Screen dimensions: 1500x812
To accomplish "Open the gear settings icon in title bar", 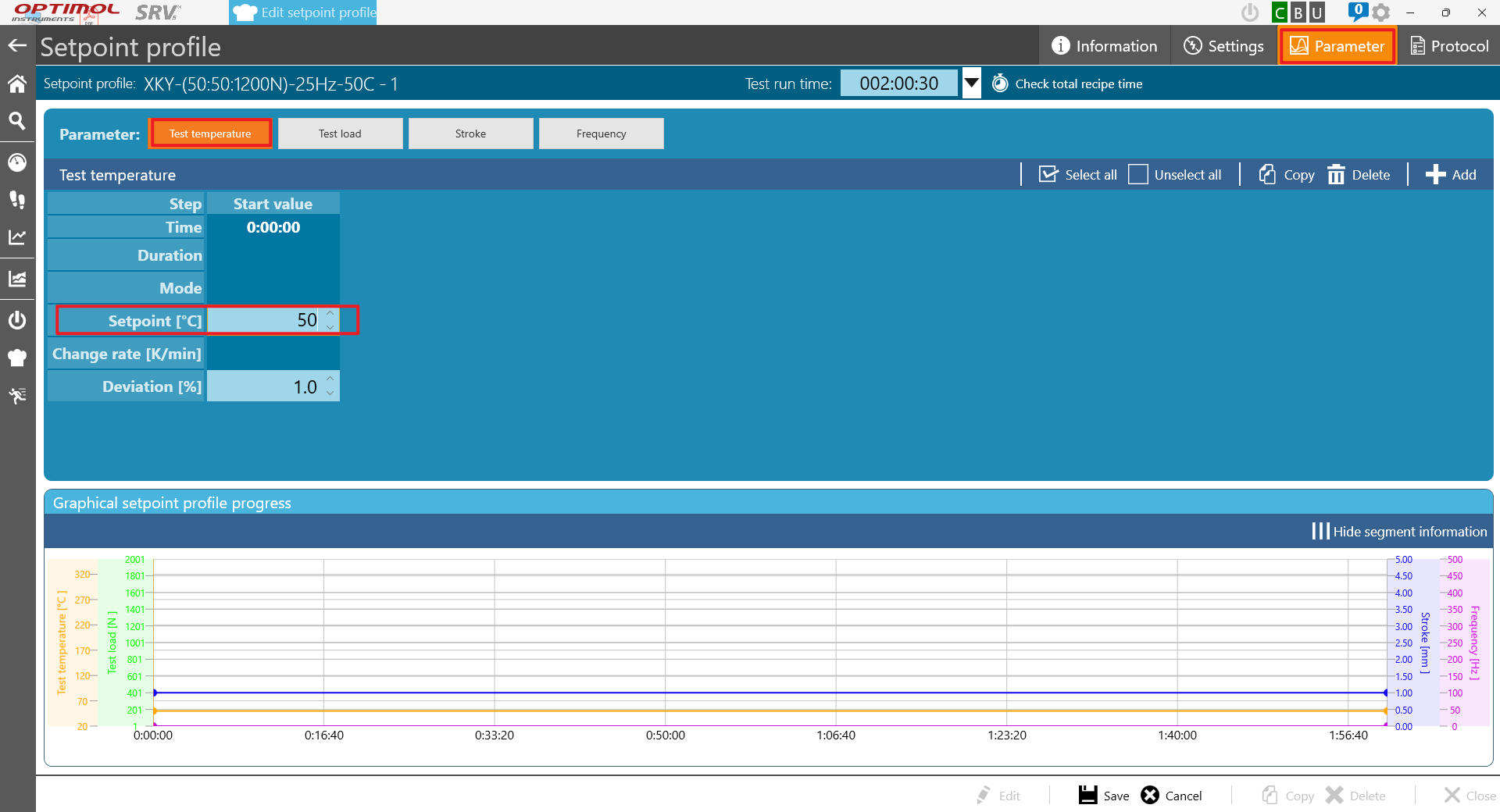I will point(1381,12).
